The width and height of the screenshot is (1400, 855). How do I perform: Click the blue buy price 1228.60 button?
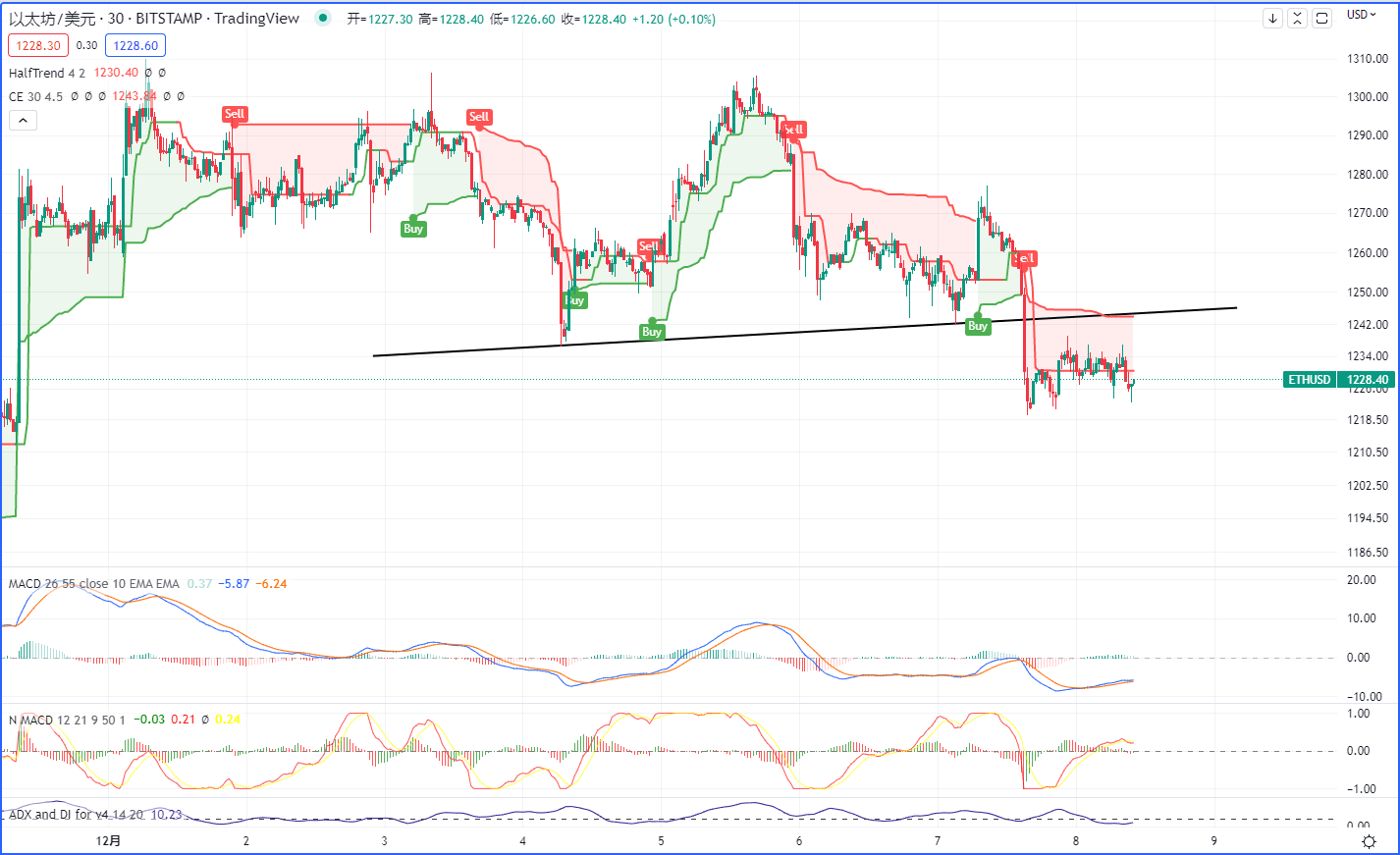(x=135, y=45)
